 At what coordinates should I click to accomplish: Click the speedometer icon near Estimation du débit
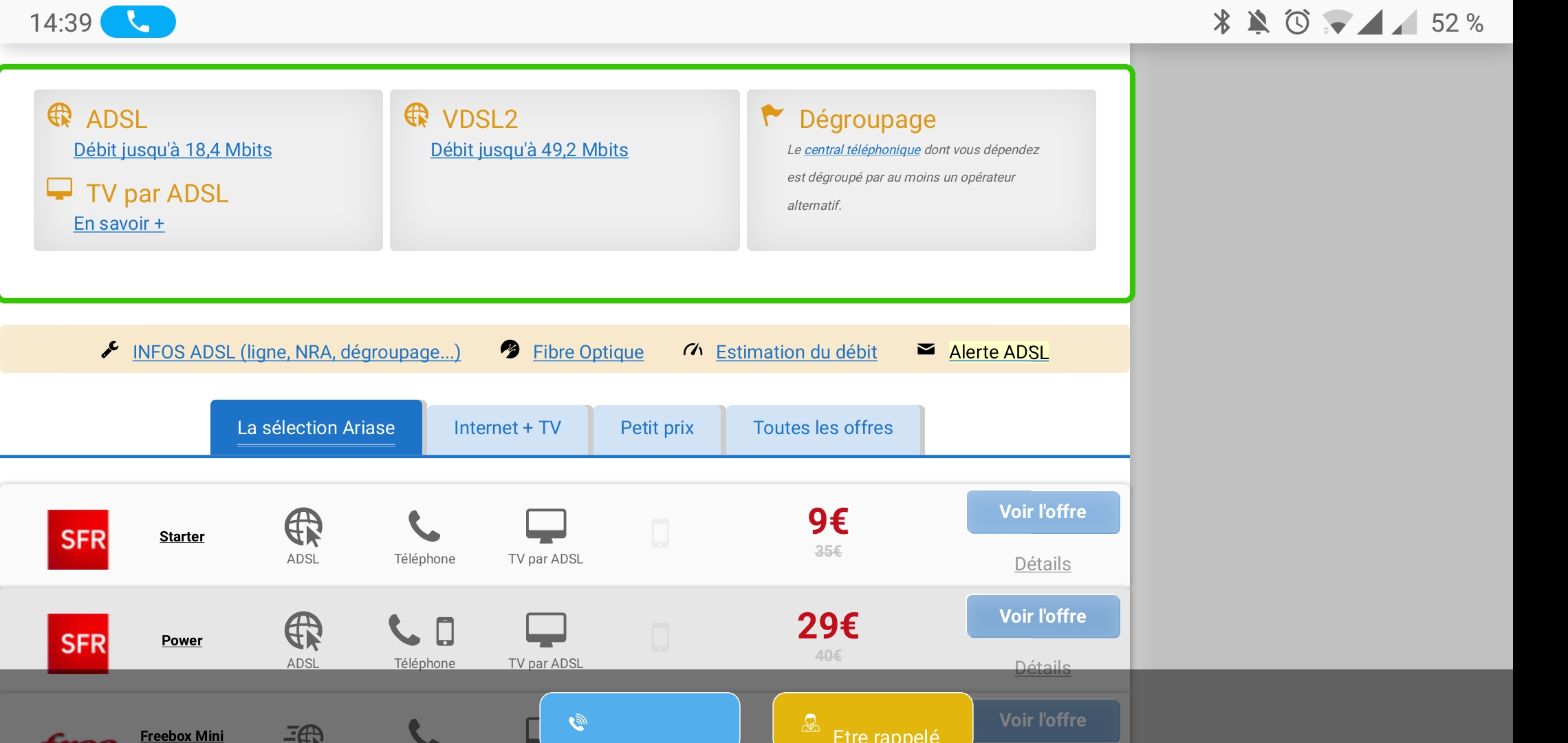coord(693,350)
